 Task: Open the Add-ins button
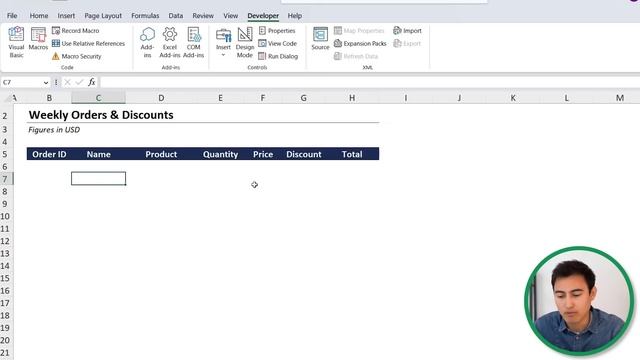147,42
